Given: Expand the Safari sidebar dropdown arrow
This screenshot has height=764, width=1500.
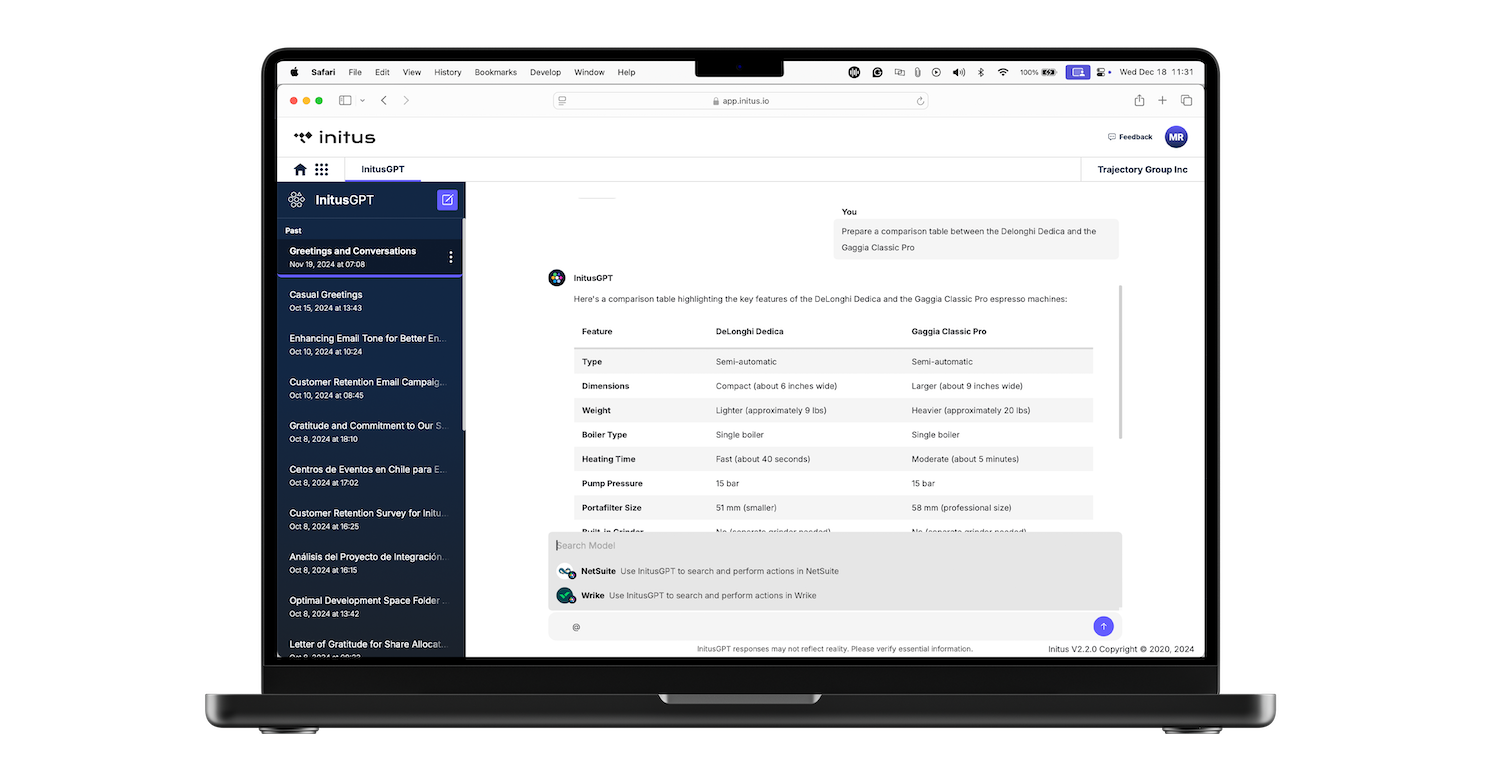Looking at the screenshot, I should tap(362, 100).
